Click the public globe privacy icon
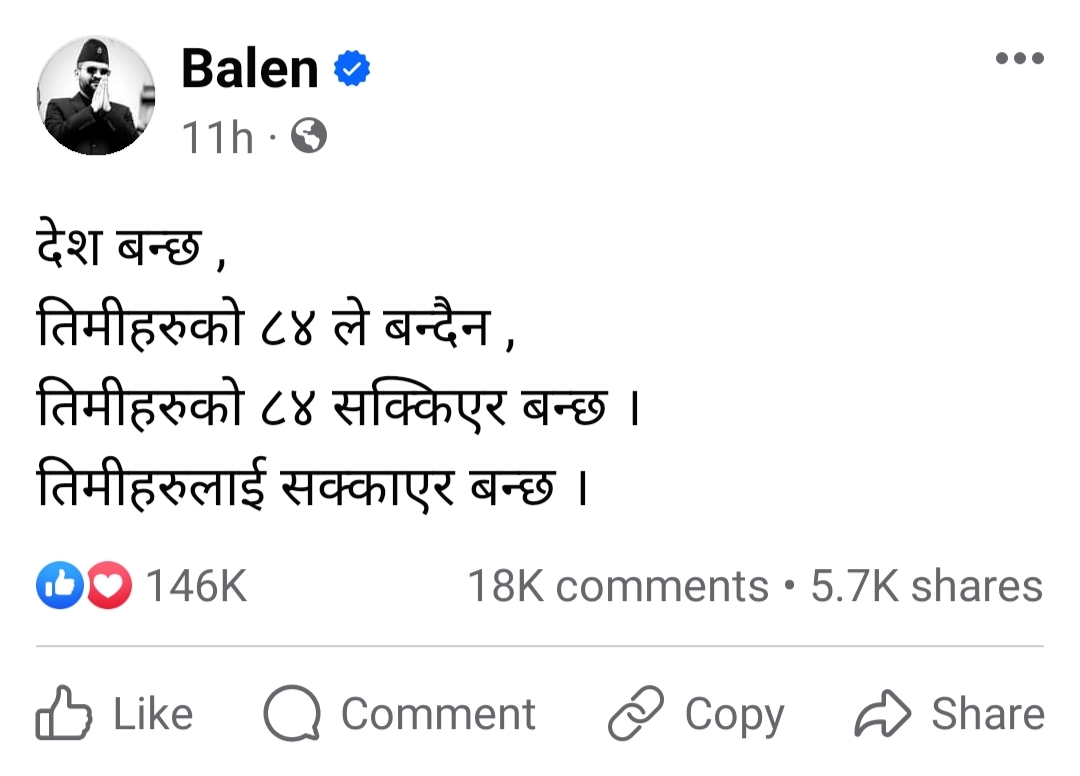1080x776 pixels. click(x=309, y=136)
